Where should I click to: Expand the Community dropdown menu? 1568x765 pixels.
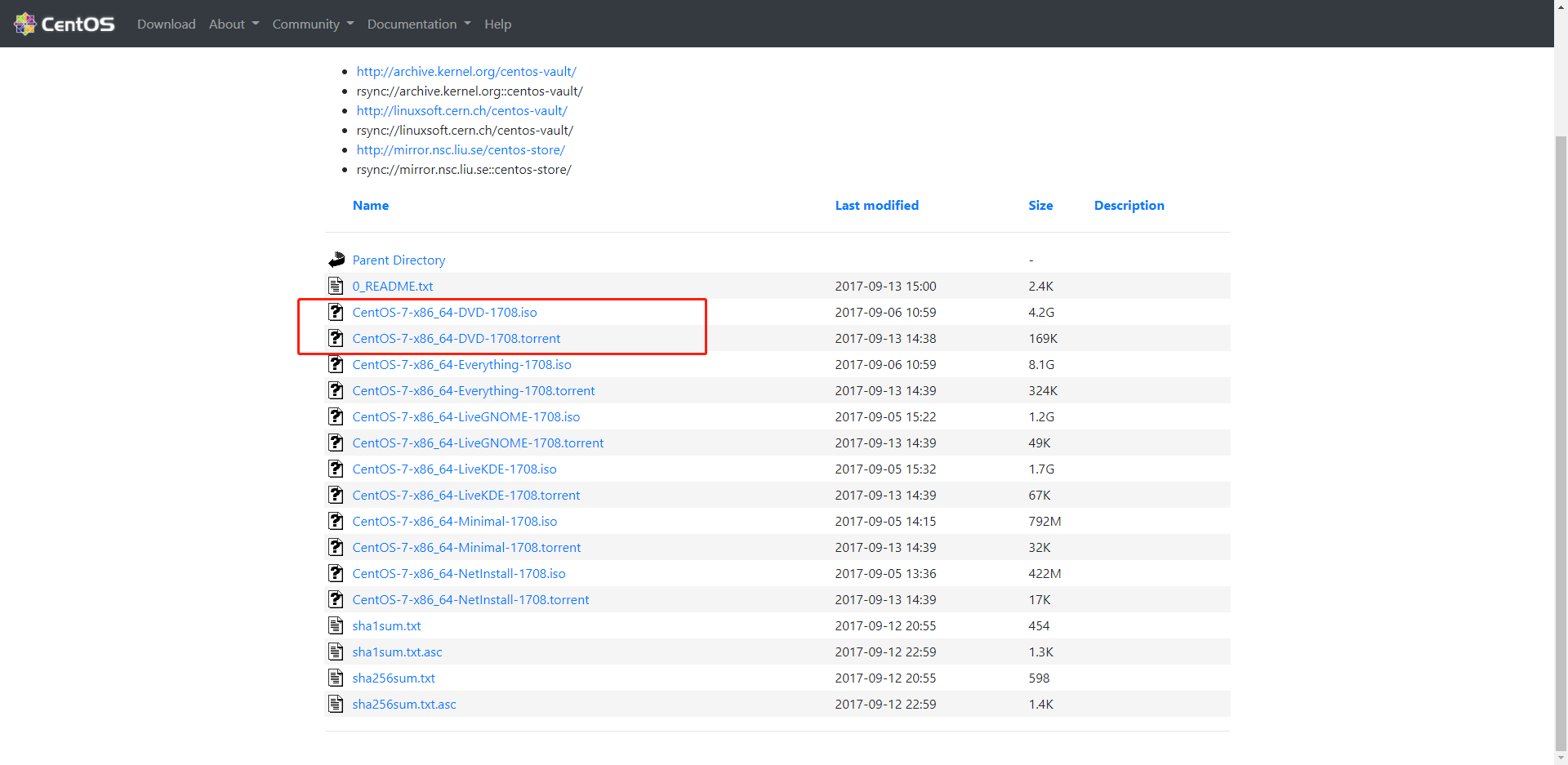pos(313,24)
